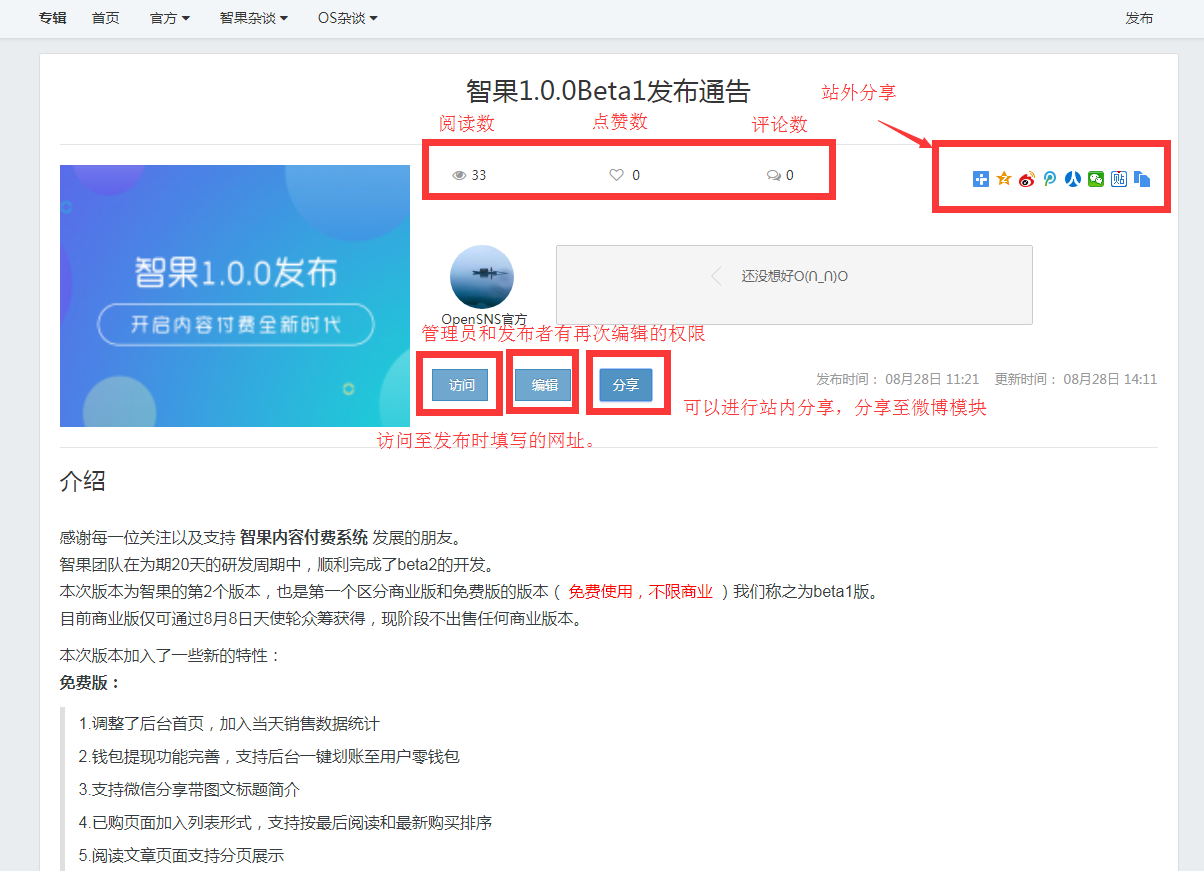This screenshot has height=871, width=1204.
Task: Click the 智果1.0.0发布 cover image
Action: pyautogui.click(x=235, y=296)
